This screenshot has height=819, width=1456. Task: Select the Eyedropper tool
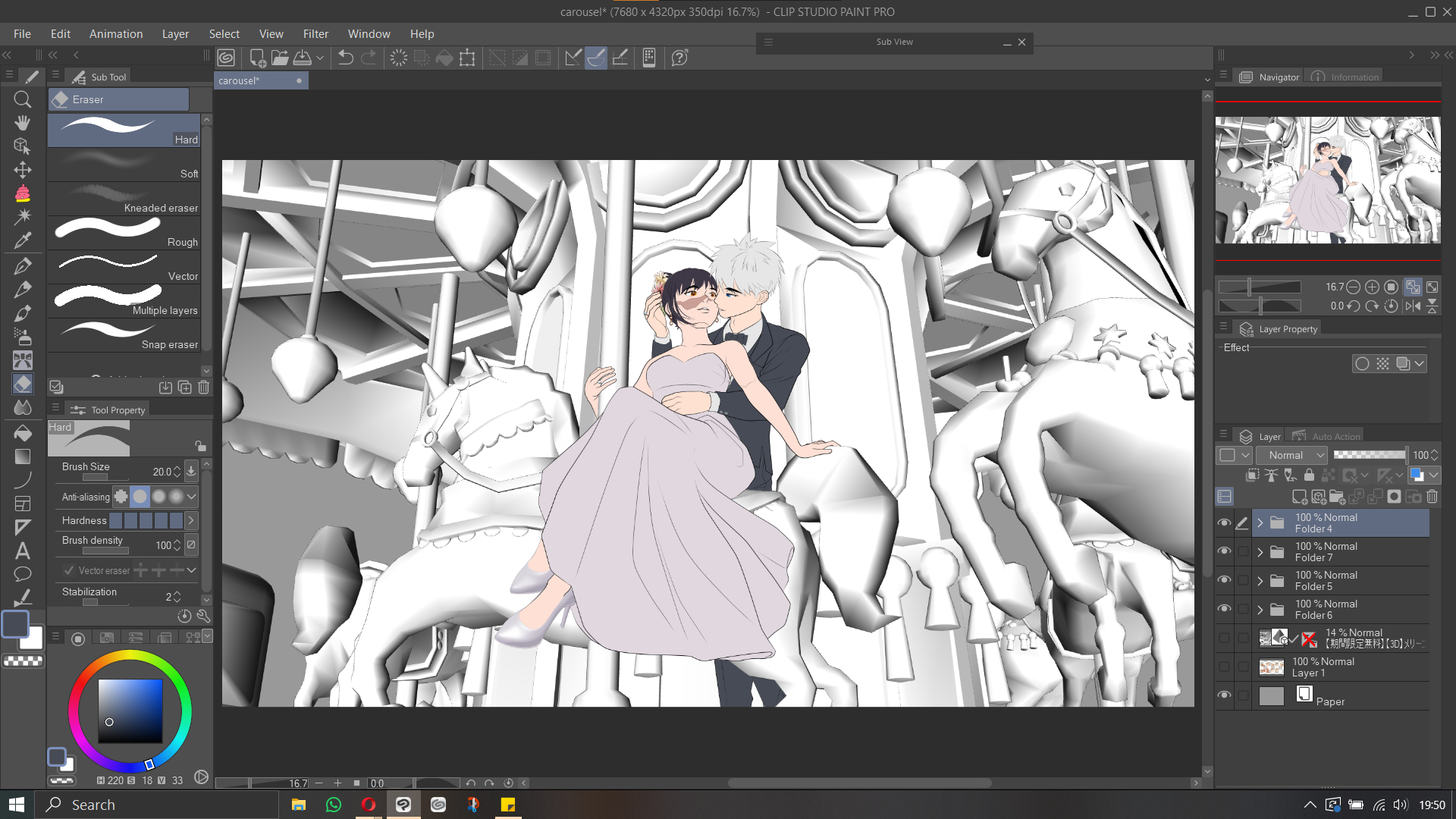coord(23,241)
